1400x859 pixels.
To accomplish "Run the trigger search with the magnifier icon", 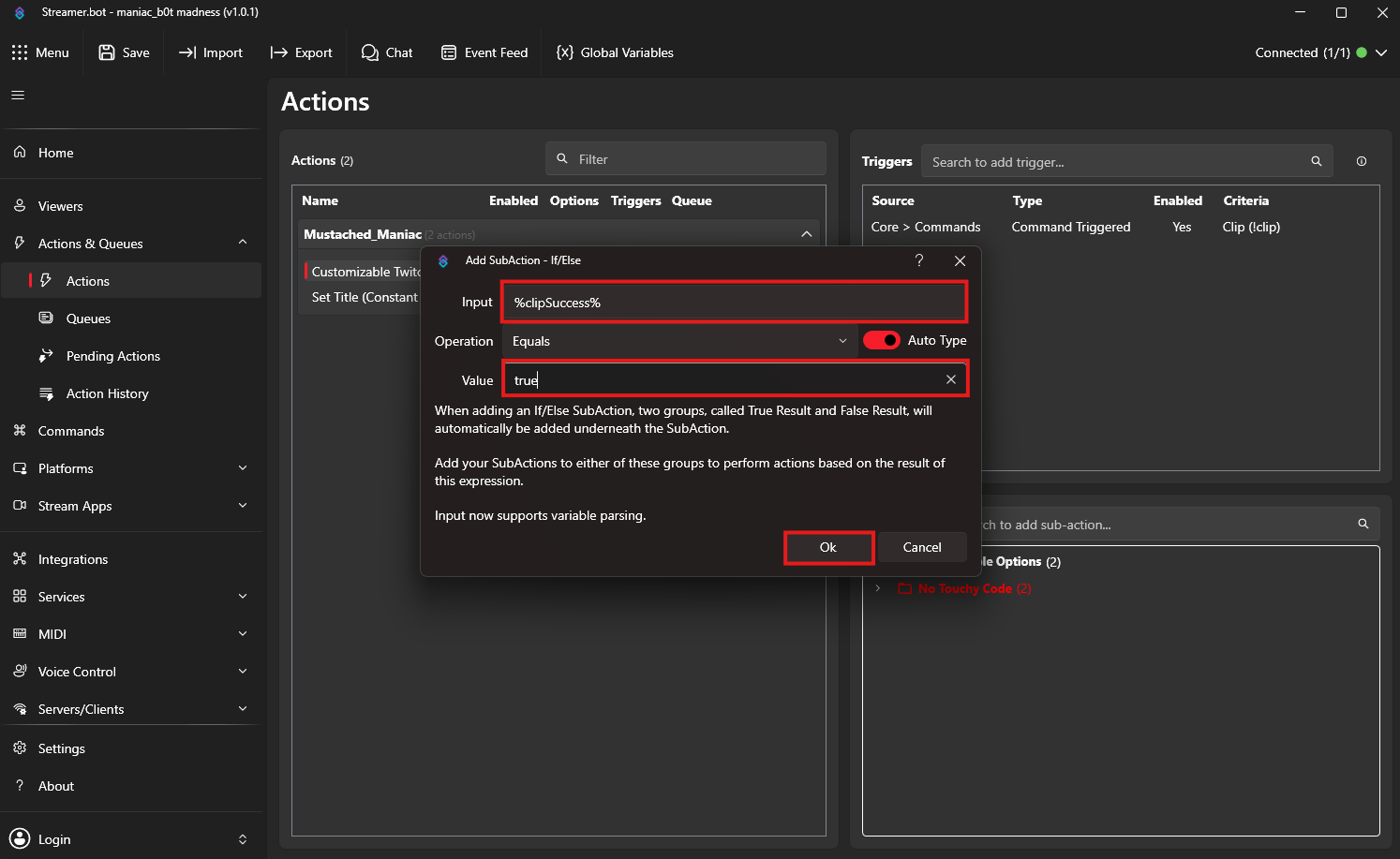I will point(1316,161).
